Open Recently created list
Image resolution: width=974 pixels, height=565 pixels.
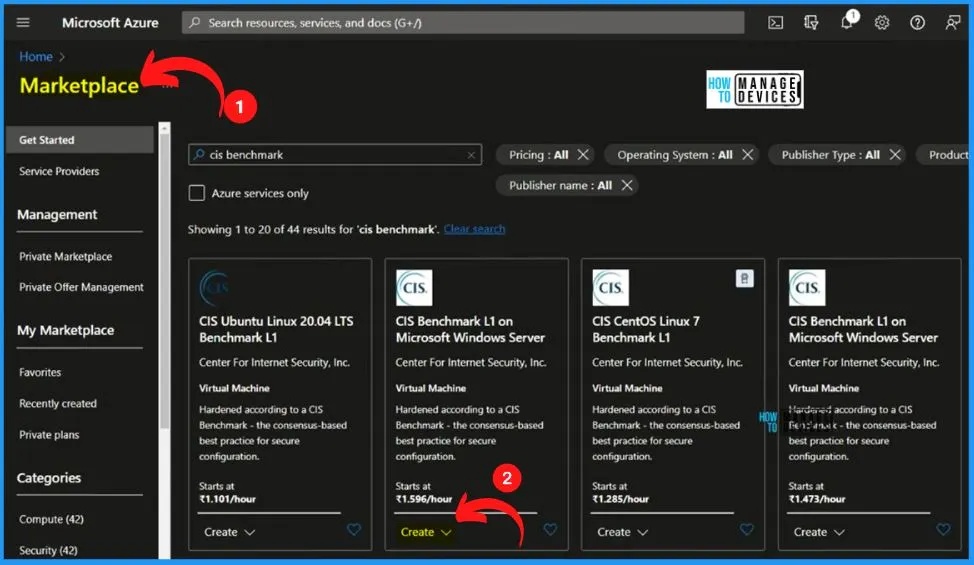point(58,404)
